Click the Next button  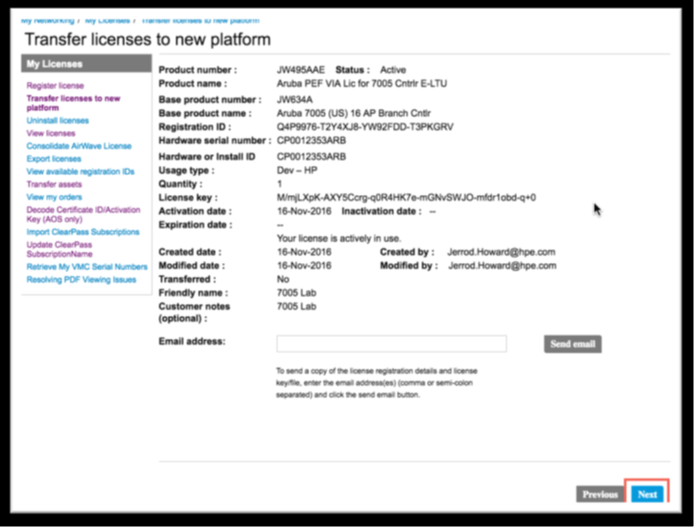click(647, 494)
